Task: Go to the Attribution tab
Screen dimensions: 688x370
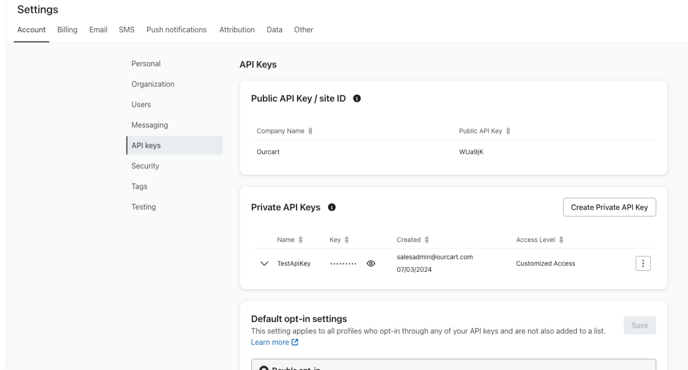Action: 237,29
